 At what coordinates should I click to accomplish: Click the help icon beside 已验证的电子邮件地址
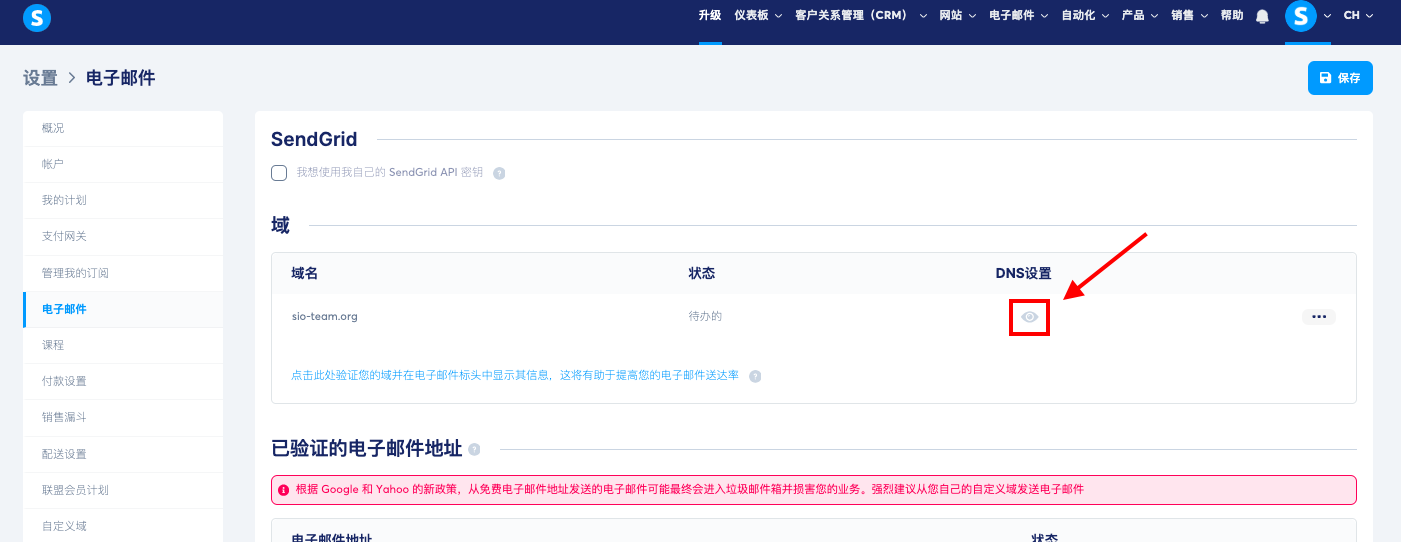point(474,449)
